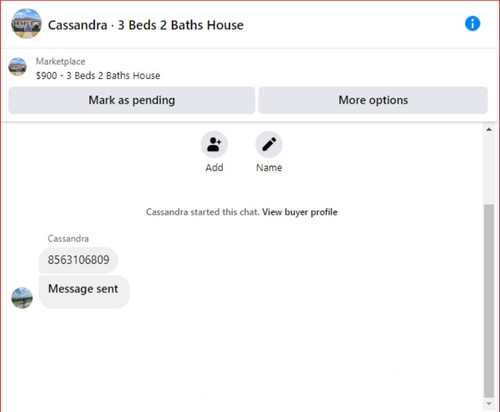Follow the View buyer profile link

pyautogui.click(x=300, y=212)
